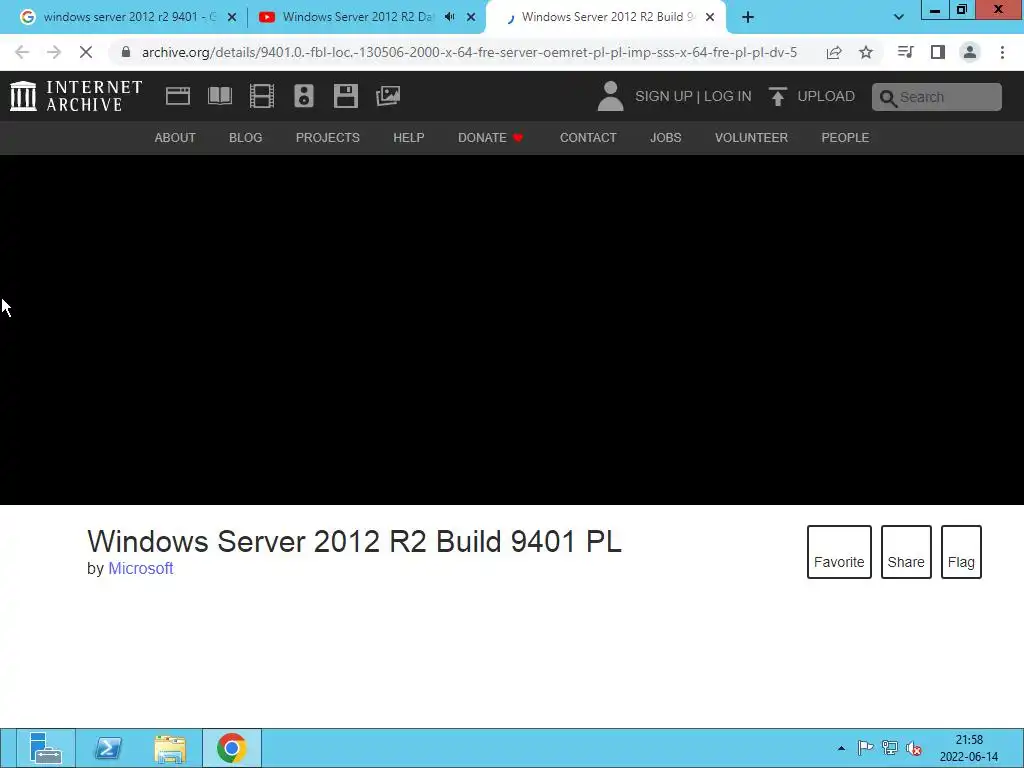The height and width of the screenshot is (768, 1024).
Task: Click the user avatar icon
Action: coord(611,96)
